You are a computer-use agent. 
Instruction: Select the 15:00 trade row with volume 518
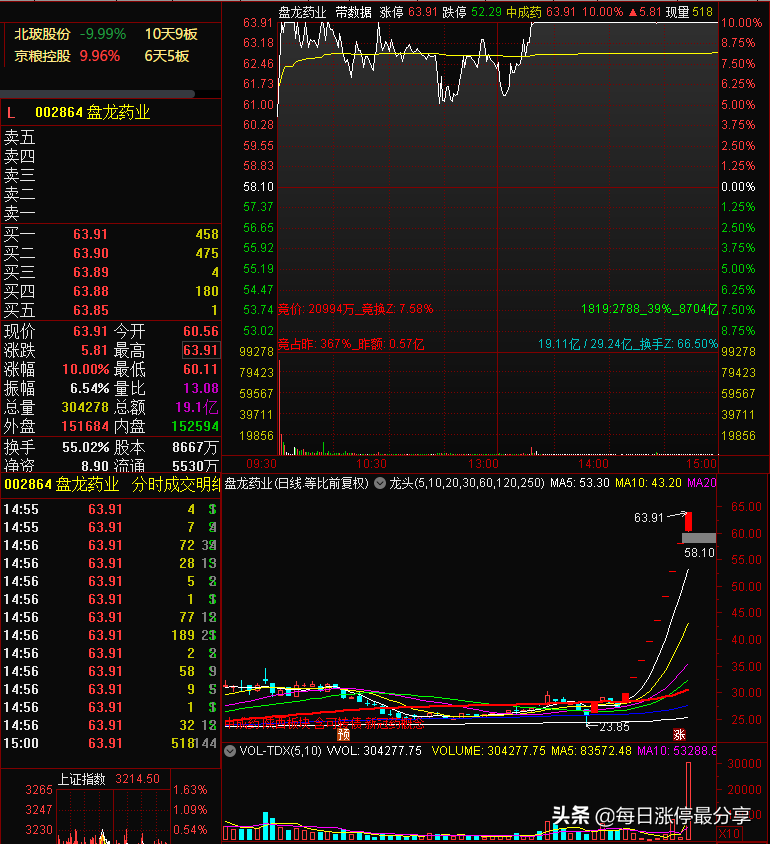(x=110, y=743)
